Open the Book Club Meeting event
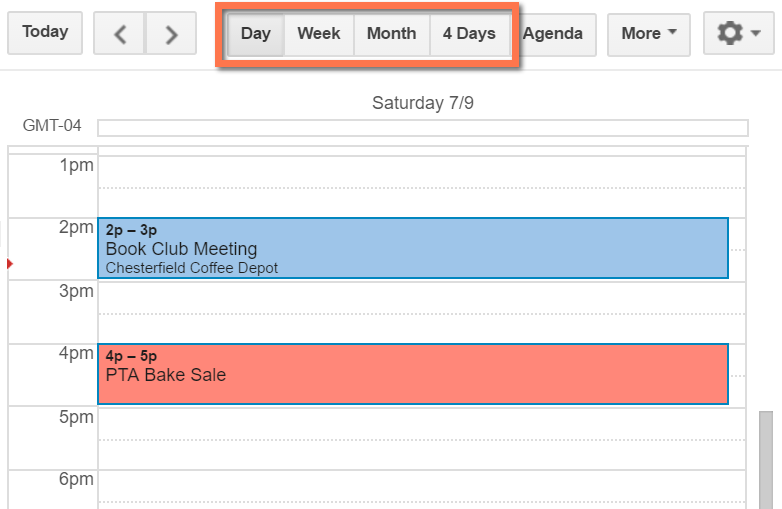 [x=412, y=248]
